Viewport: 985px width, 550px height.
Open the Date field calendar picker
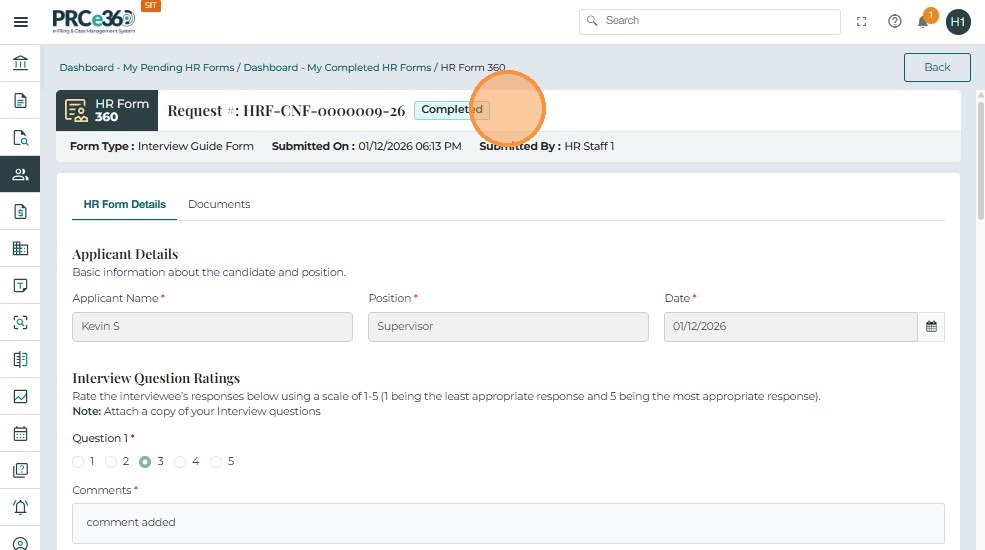click(931, 326)
